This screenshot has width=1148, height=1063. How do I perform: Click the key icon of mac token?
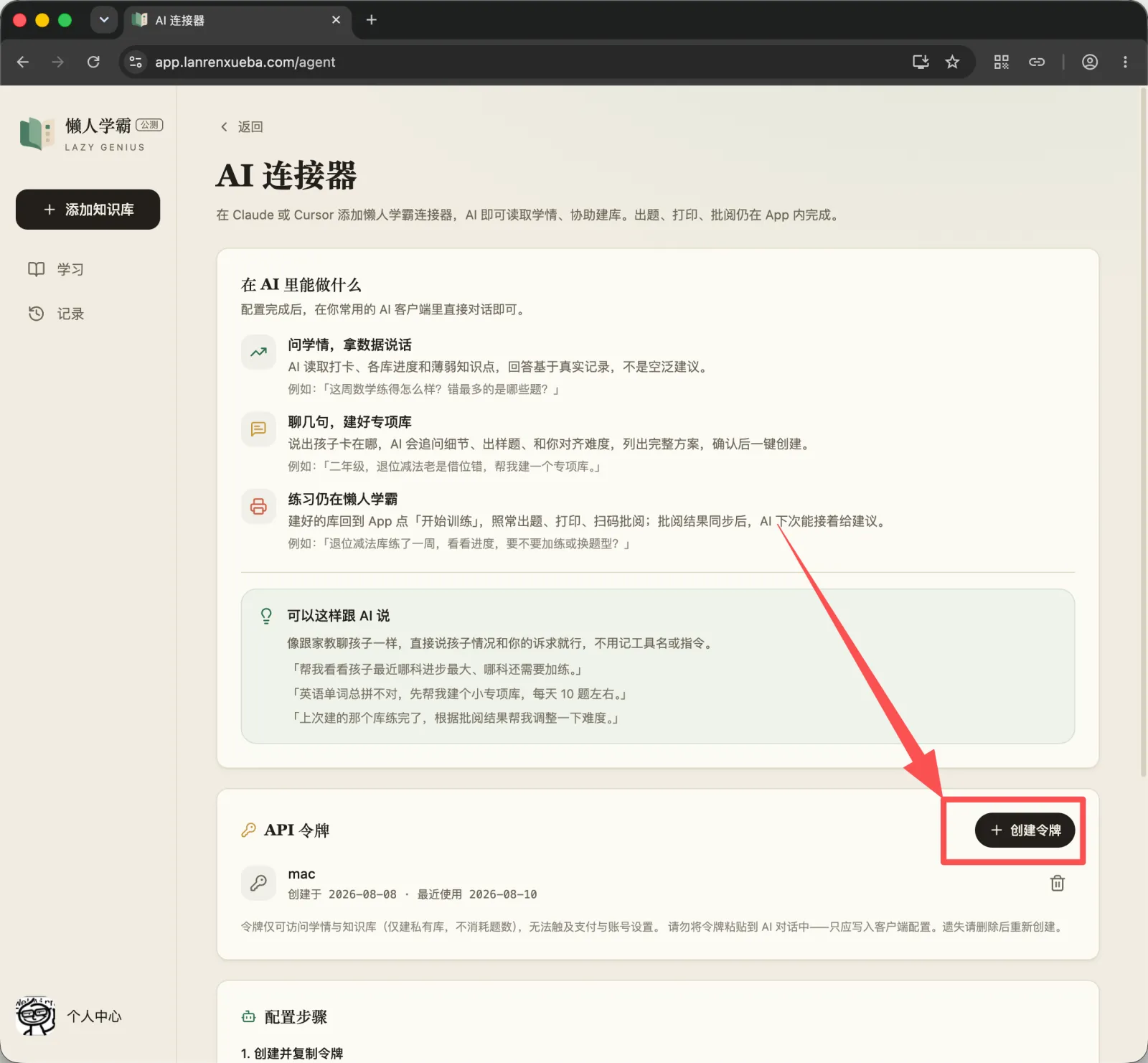click(x=258, y=883)
